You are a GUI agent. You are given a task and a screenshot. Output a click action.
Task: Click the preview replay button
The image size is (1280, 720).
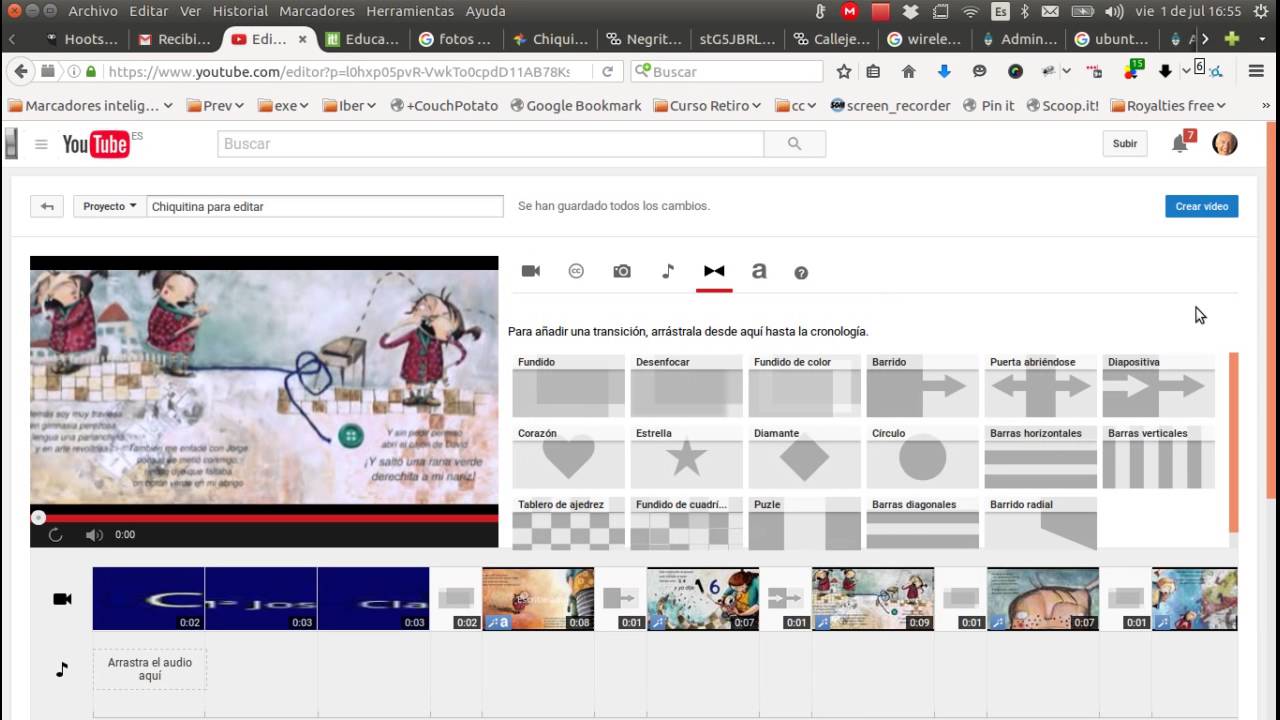[56, 535]
